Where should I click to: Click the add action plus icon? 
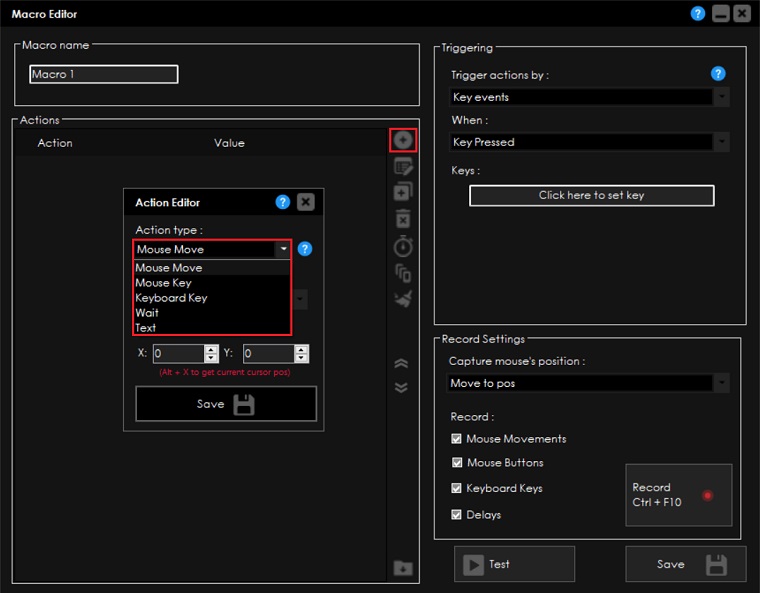(403, 140)
